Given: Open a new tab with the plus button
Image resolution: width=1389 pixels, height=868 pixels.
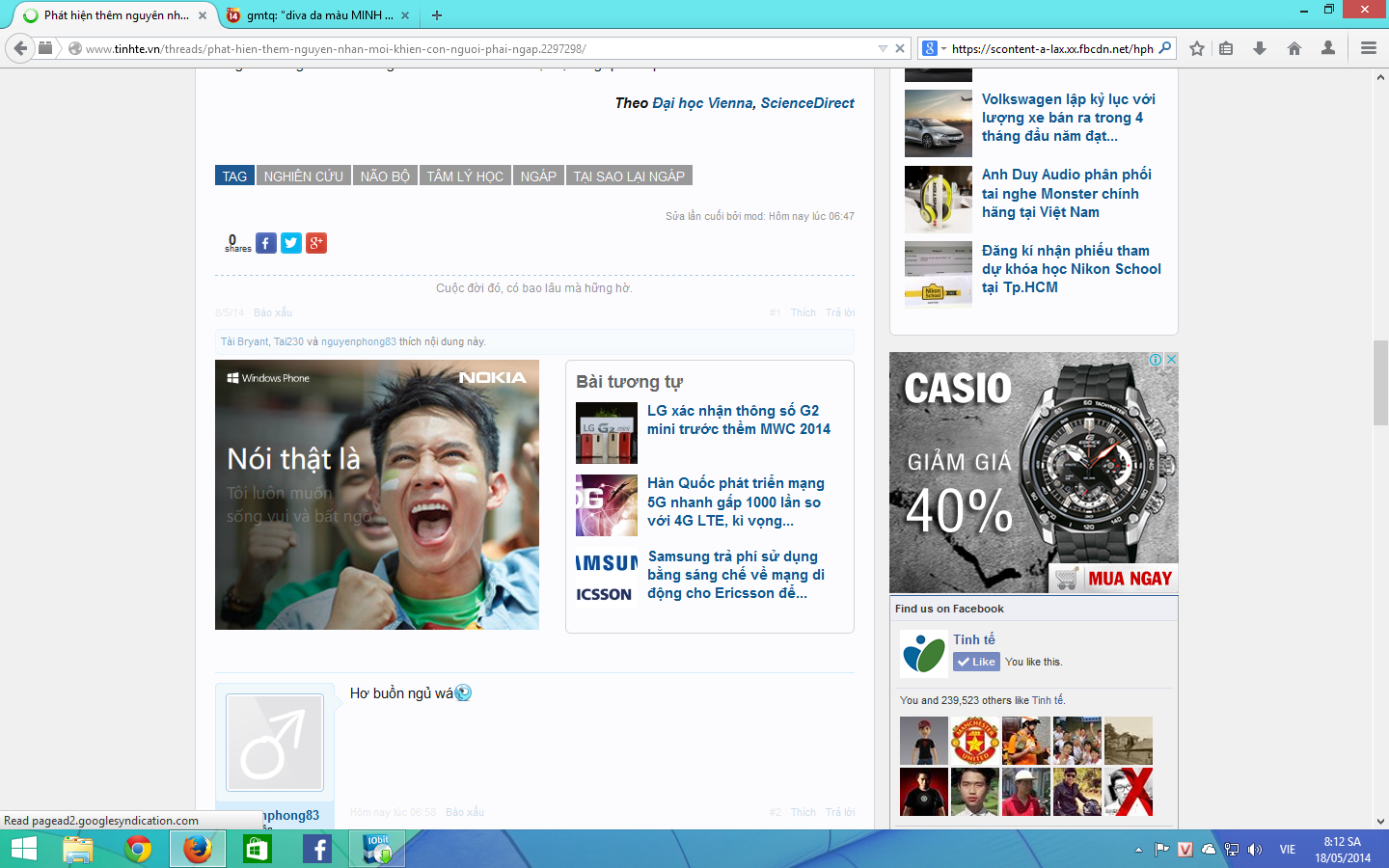Looking at the screenshot, I should tap(437, 15).
